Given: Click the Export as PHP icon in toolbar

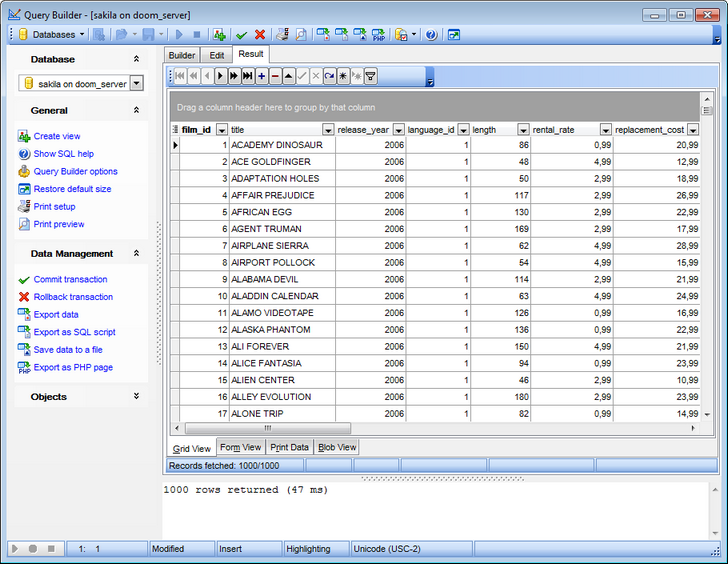Looking at the screenshot, I should (378, 35).
